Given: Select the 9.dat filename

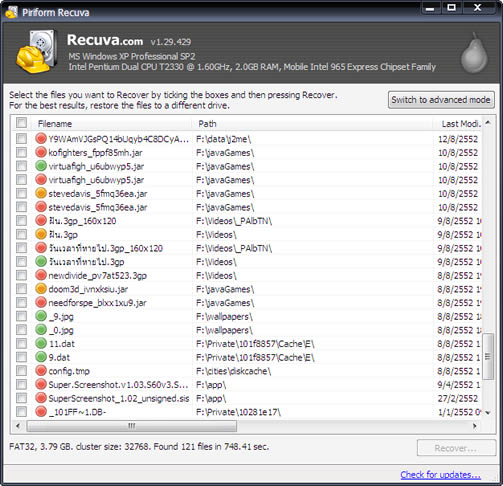Looking at the screenshot, I should [x=59, y=357].
